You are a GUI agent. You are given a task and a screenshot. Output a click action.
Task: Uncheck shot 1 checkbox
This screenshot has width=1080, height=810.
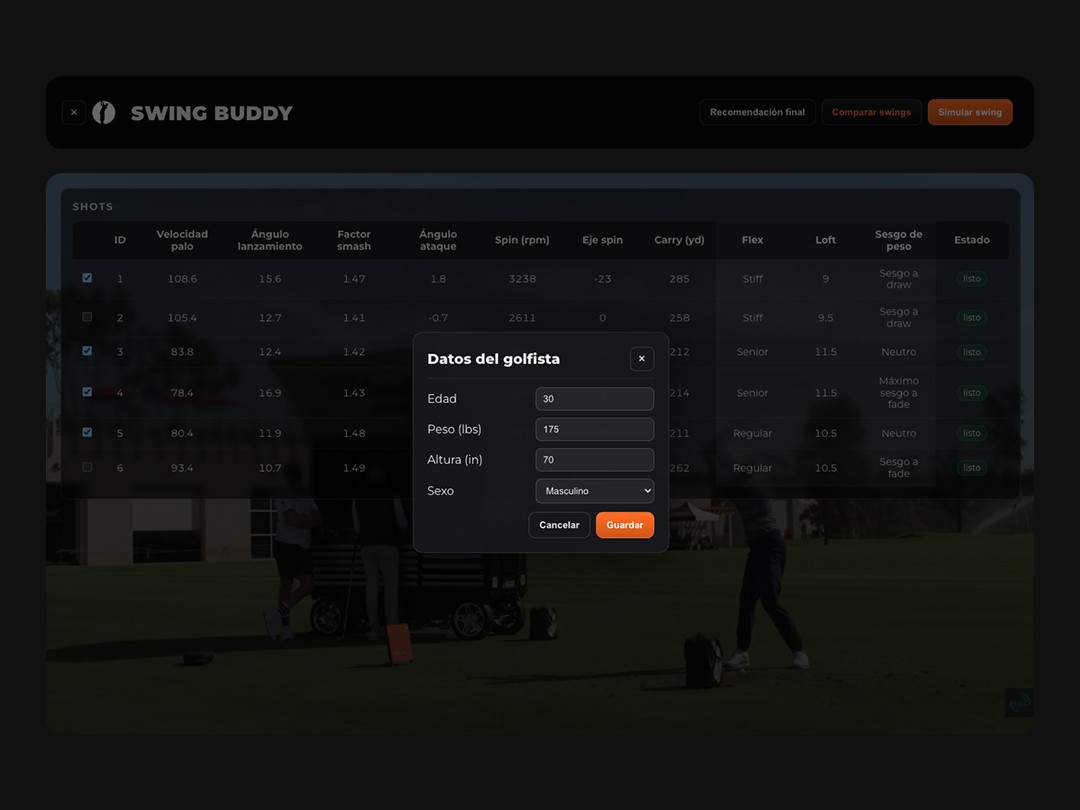coord(87,278)
